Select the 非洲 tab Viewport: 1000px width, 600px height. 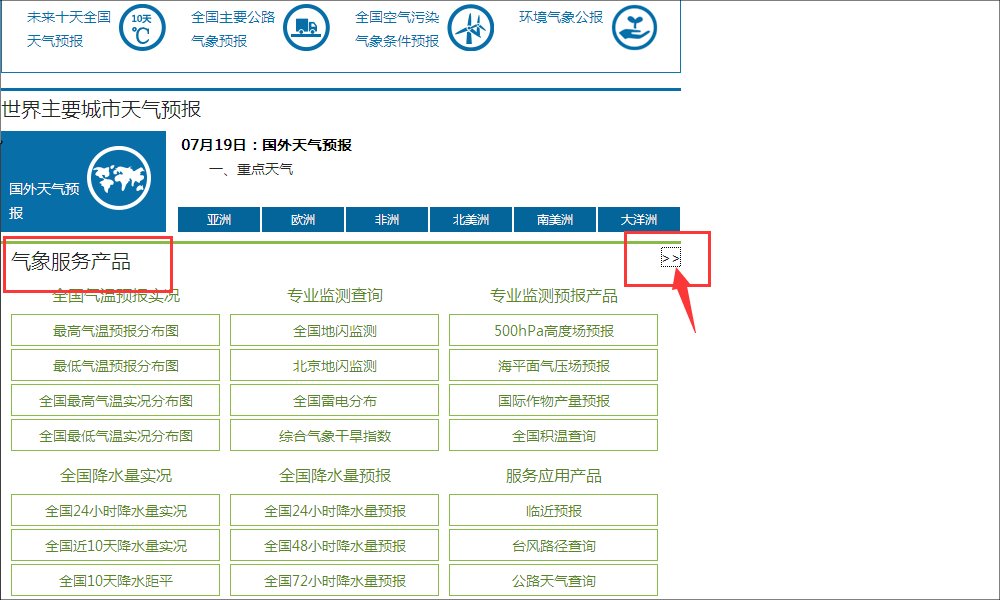tap(386, 219)
